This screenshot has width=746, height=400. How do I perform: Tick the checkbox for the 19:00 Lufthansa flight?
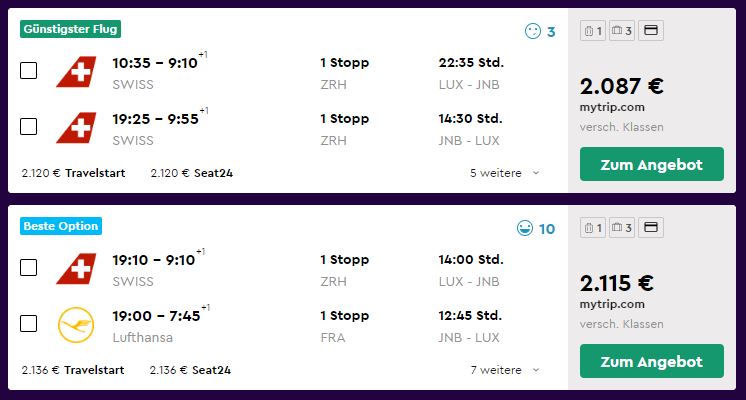[29, 324]
